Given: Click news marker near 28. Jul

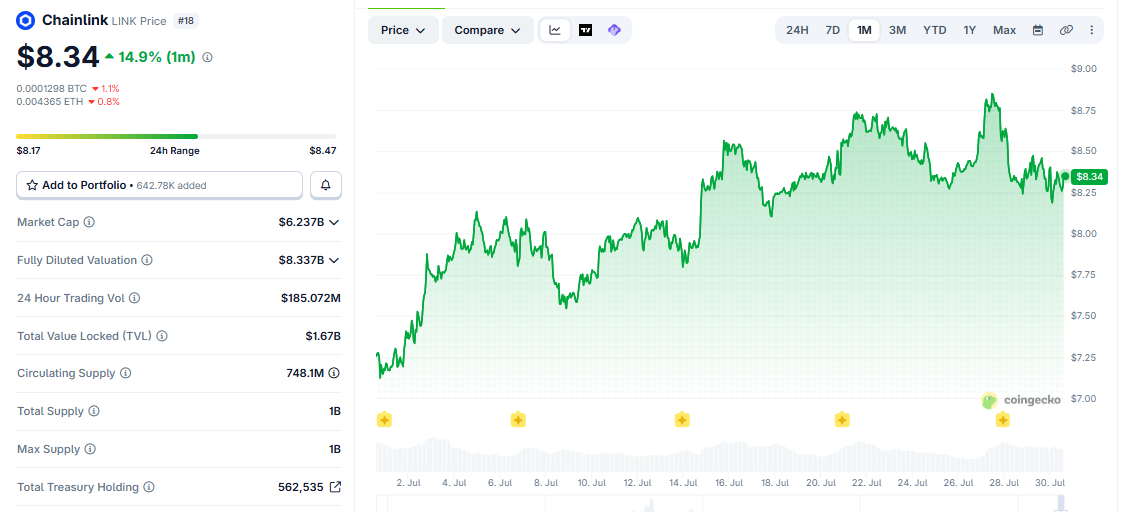Looking at the screenshot, I should tap(1002, 420).
